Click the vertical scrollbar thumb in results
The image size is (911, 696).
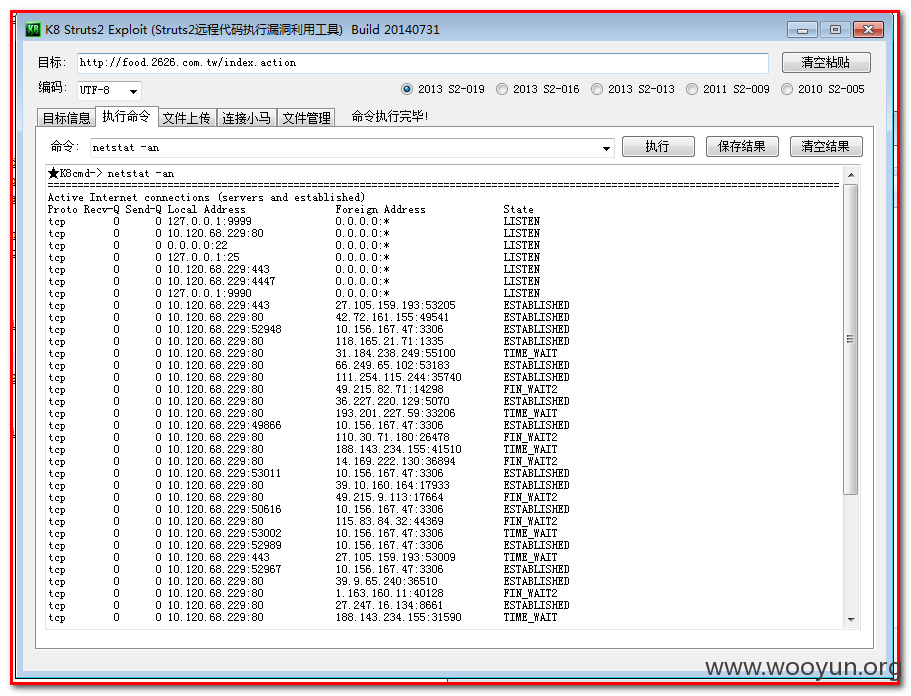[x=851, y=339]
